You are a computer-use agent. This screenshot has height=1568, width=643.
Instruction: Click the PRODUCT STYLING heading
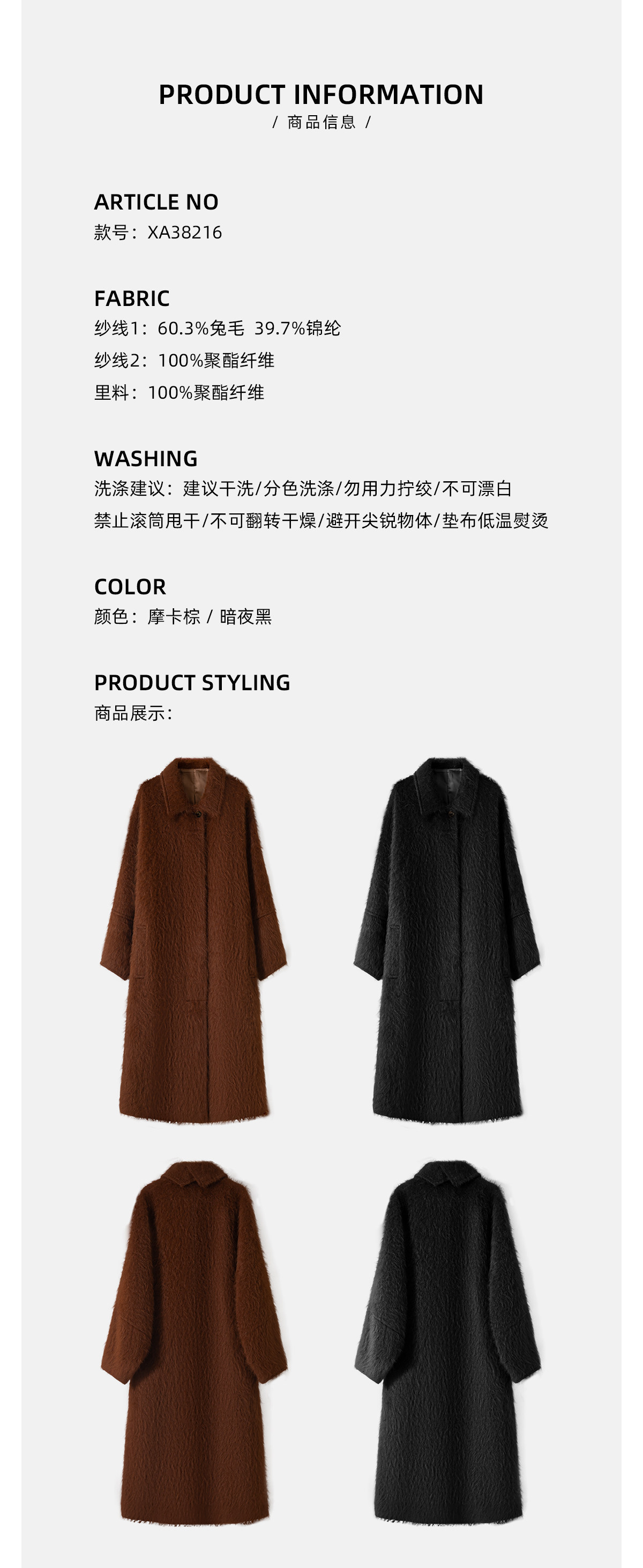[x=192, y=683]
